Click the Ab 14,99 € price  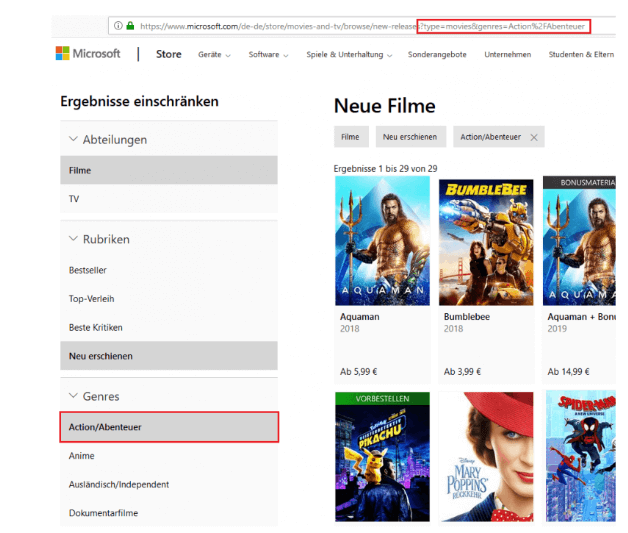coord(568,372)
